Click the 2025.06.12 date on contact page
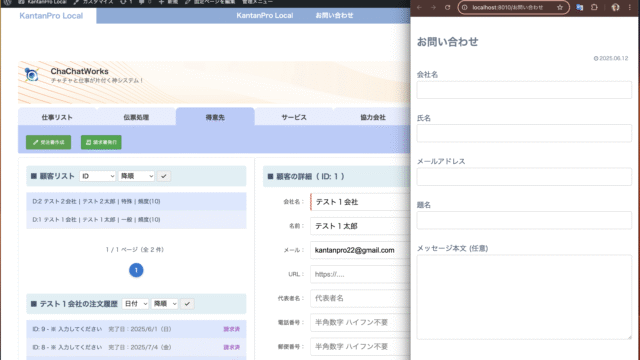This screenshot has height=360, width=640. (x=611, y=58)
